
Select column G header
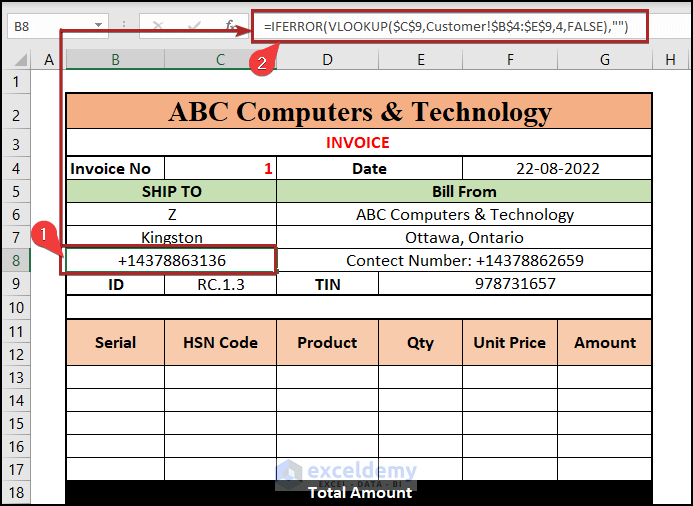pyautogui.click(x=605, y=59)
